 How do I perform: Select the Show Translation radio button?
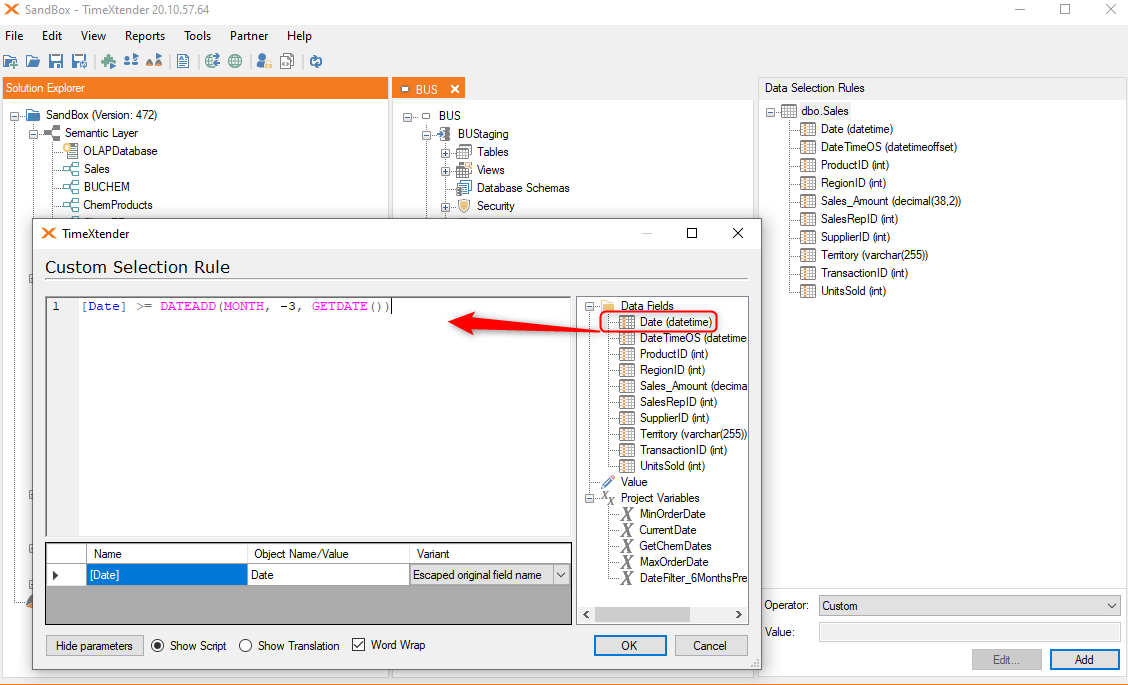click(x=245, y=645)
